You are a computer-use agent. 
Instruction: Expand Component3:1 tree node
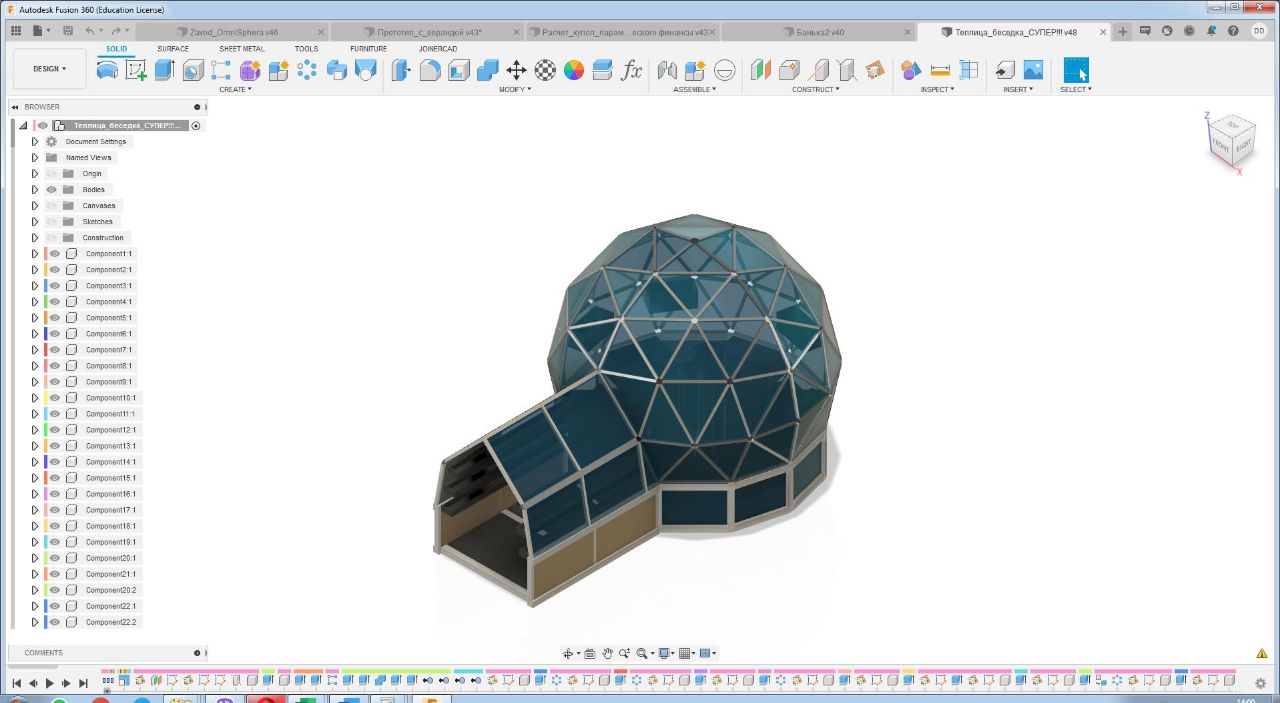point(34,285)
